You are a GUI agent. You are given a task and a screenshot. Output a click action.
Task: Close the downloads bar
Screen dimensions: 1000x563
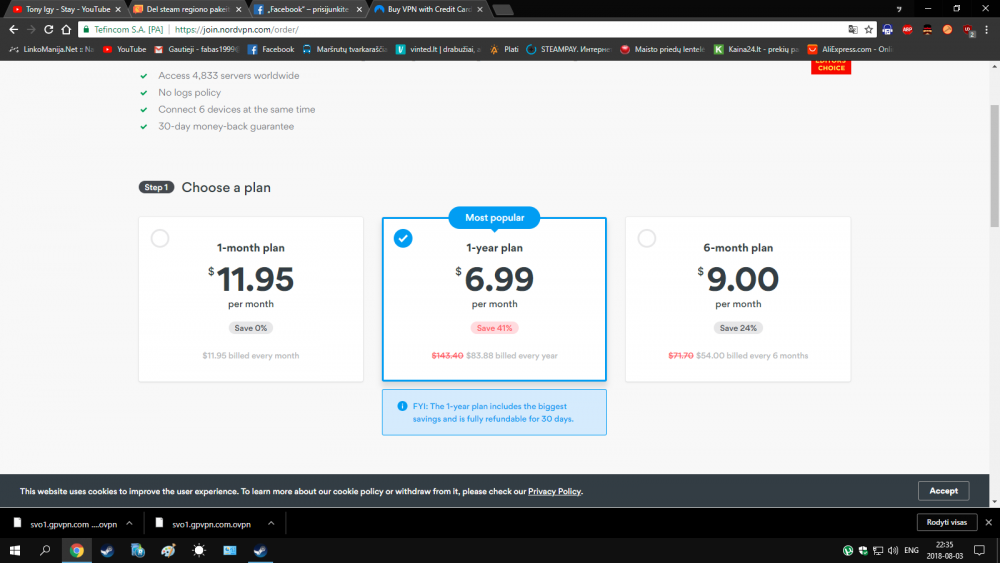(989, 522)
